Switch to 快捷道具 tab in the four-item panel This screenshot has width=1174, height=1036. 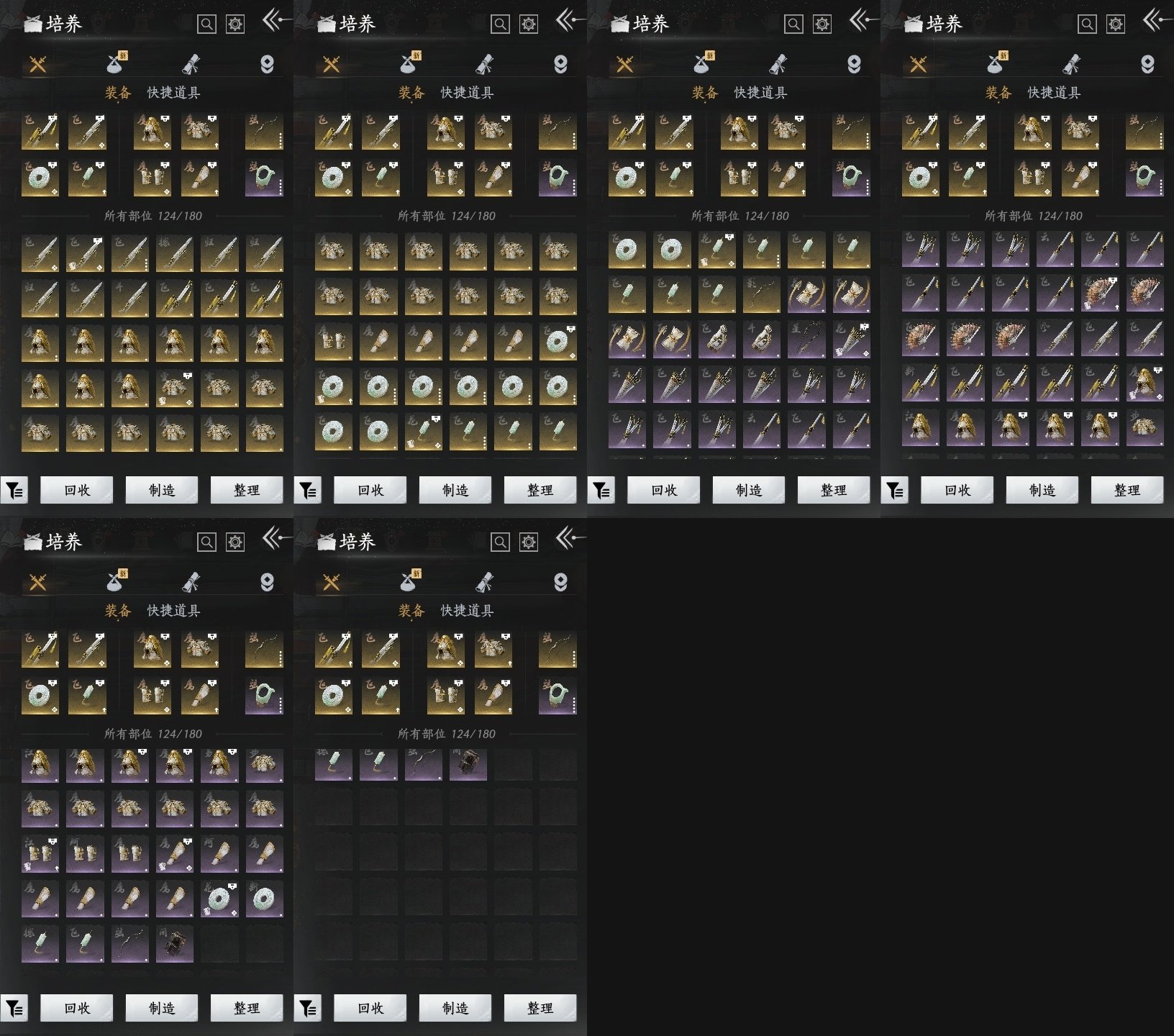(467, 611)
